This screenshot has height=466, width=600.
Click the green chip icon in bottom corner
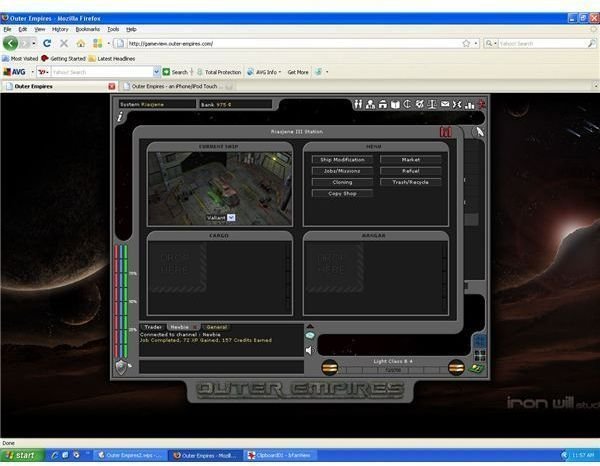(477, 369)
